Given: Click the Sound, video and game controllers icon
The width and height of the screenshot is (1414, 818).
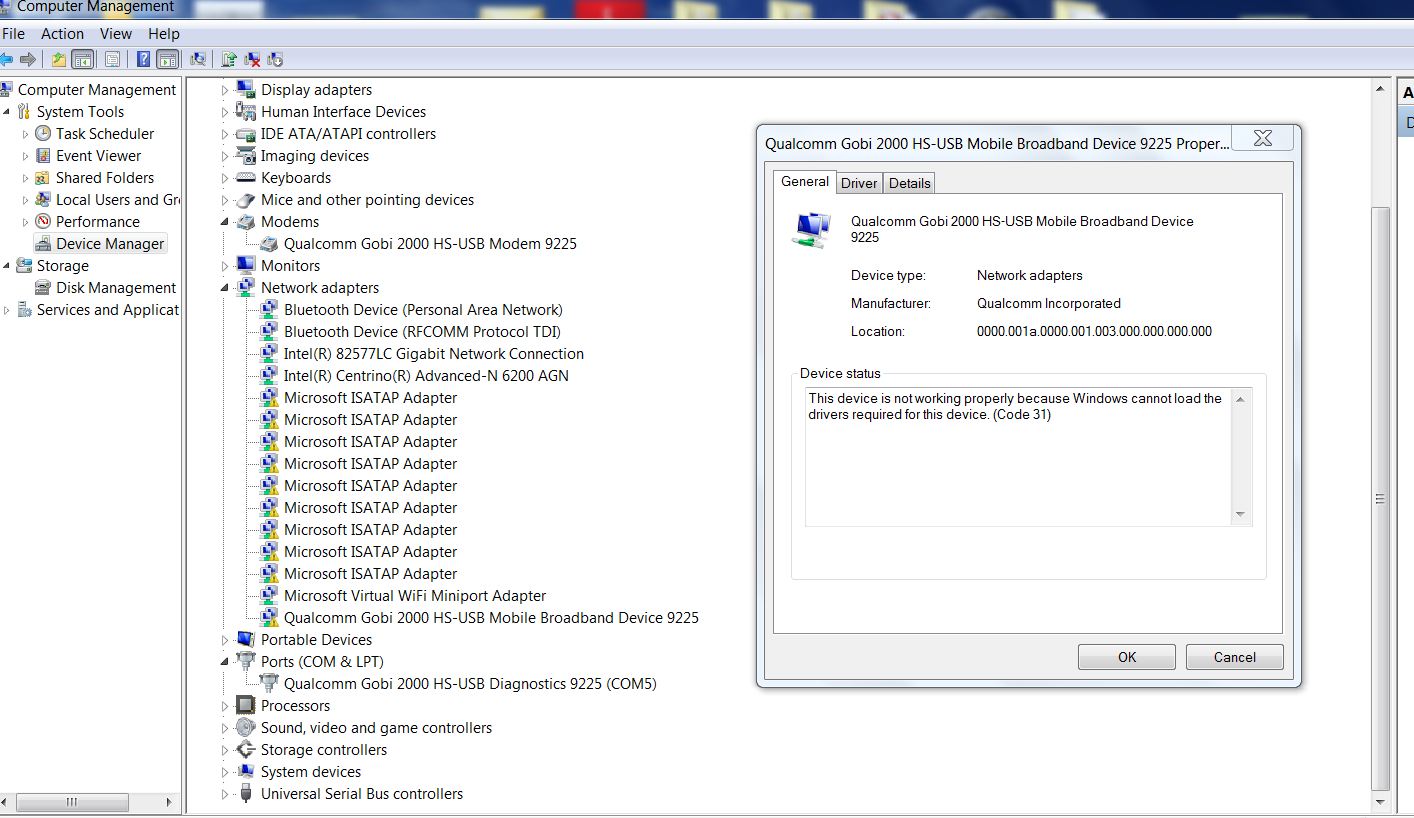Looking at the screenshot, I should 245,727.
